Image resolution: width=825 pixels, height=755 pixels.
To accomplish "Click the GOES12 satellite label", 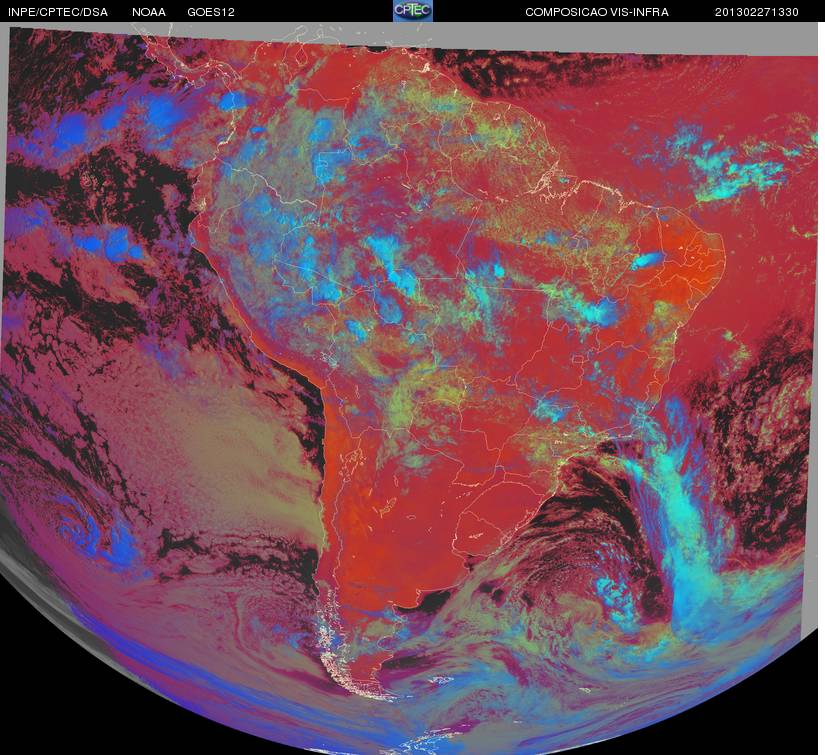I will tap(211, 12).
